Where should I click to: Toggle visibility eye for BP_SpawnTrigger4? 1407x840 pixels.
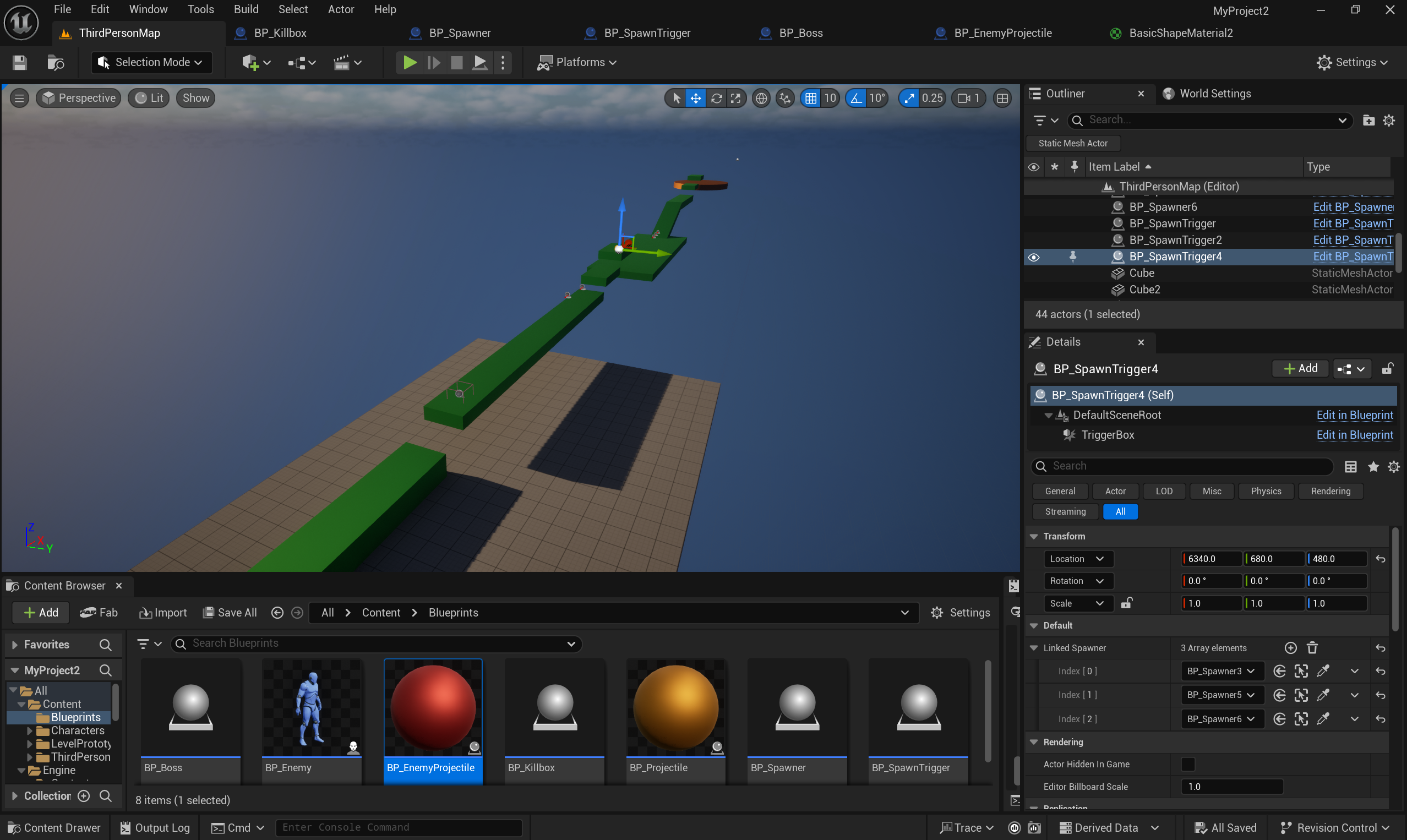1033,257
